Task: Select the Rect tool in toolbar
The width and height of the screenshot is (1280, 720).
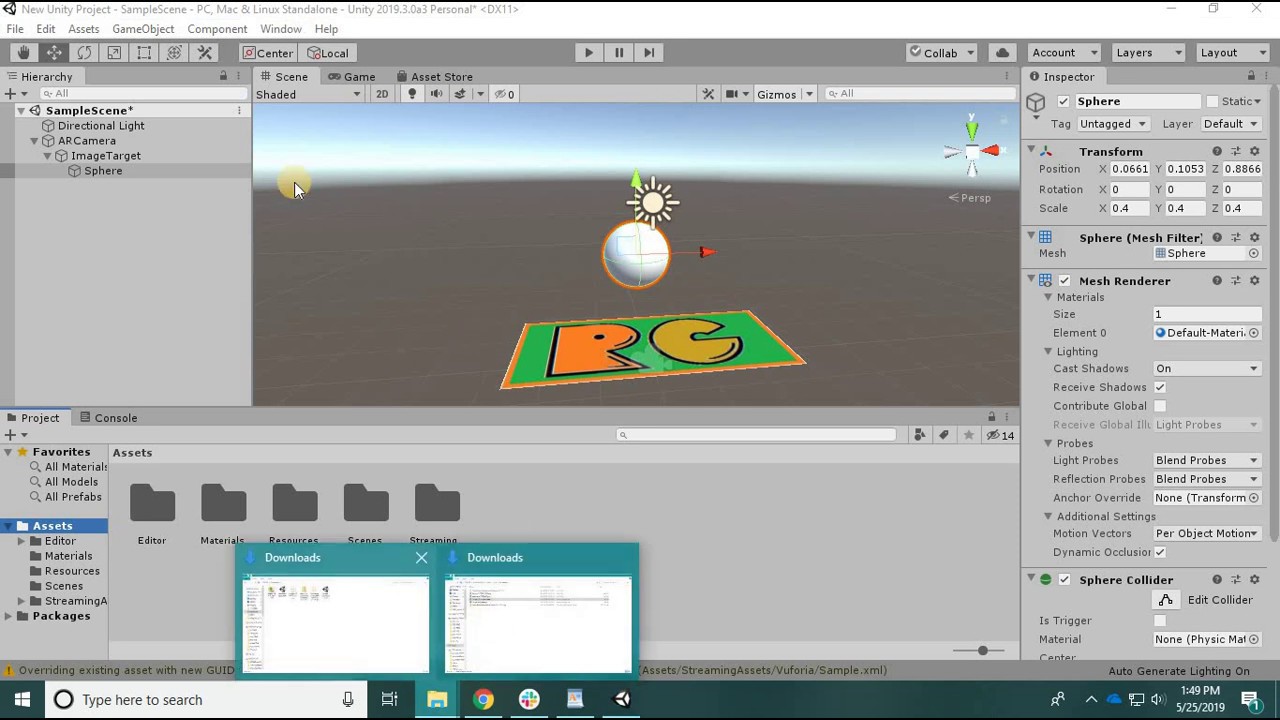Action: [144, 53]
